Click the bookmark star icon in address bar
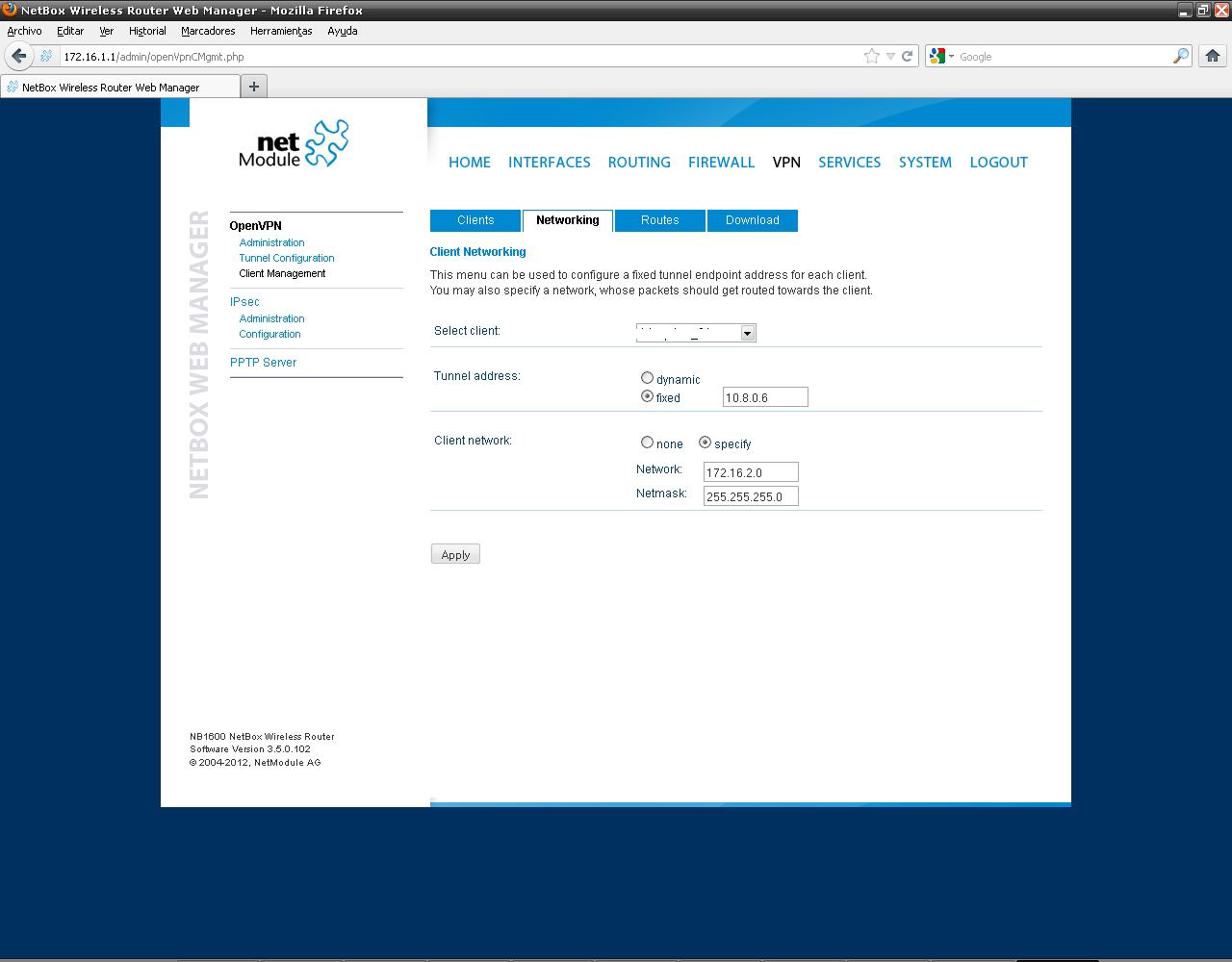 (872, 56)
